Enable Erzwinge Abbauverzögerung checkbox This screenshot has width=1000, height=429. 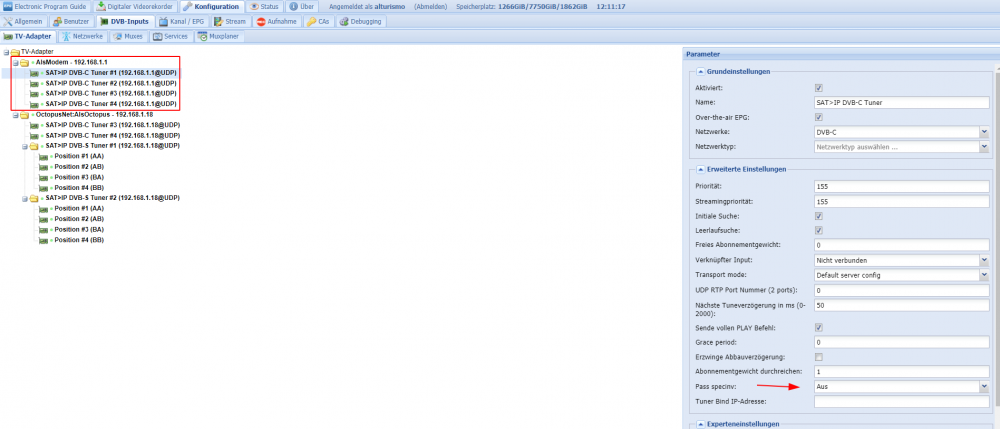tap(819, 357)
